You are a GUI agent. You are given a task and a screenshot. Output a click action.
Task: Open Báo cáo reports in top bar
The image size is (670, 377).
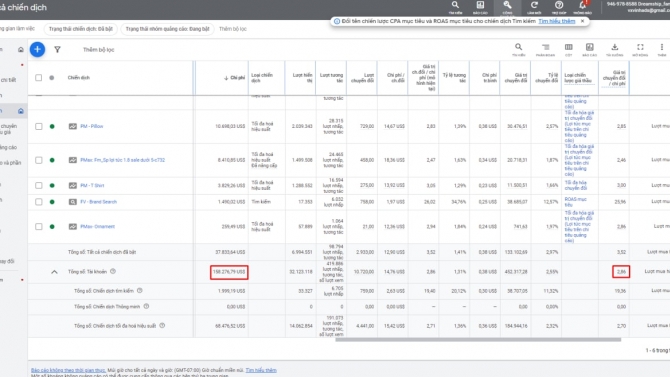480,5
